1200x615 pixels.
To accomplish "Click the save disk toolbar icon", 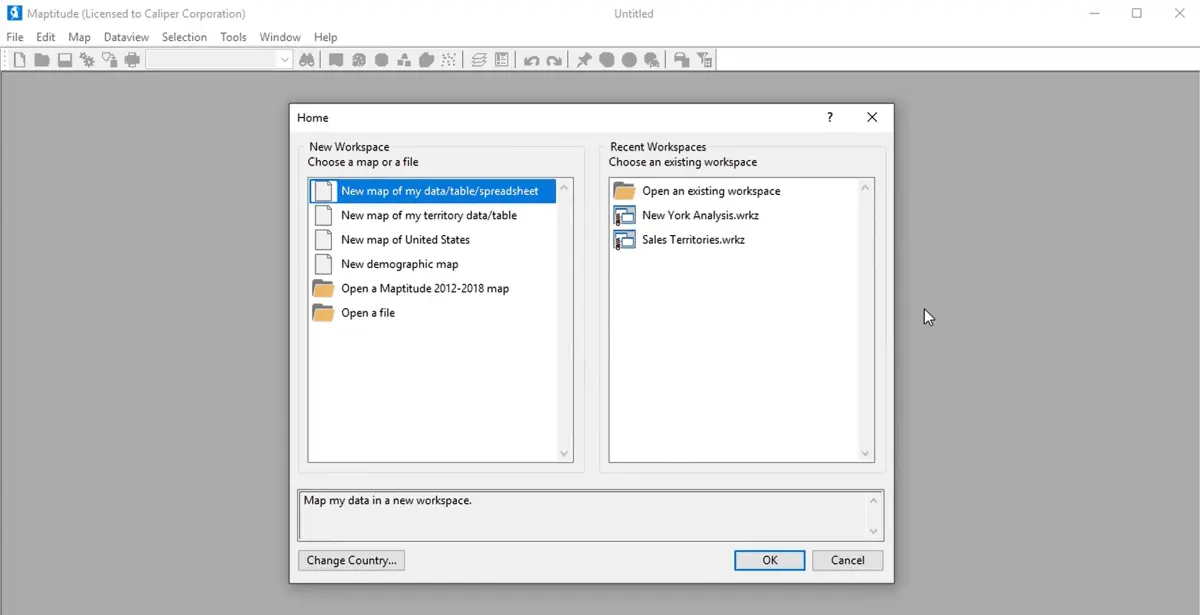I will click(x=65, y=60).
